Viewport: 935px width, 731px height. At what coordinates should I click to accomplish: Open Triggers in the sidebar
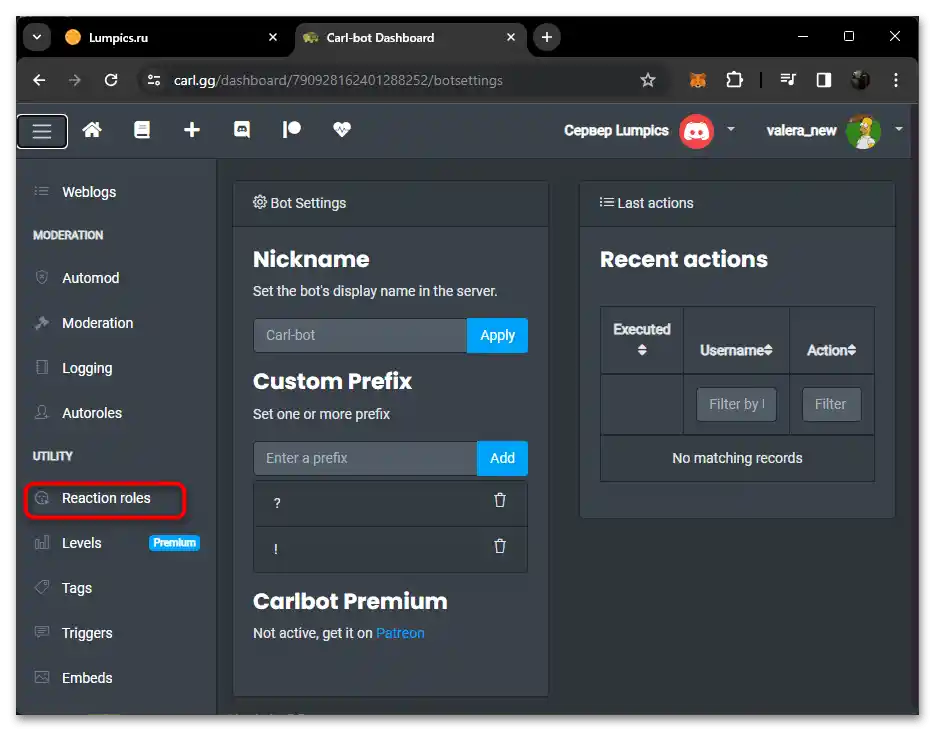coord(87,633)
